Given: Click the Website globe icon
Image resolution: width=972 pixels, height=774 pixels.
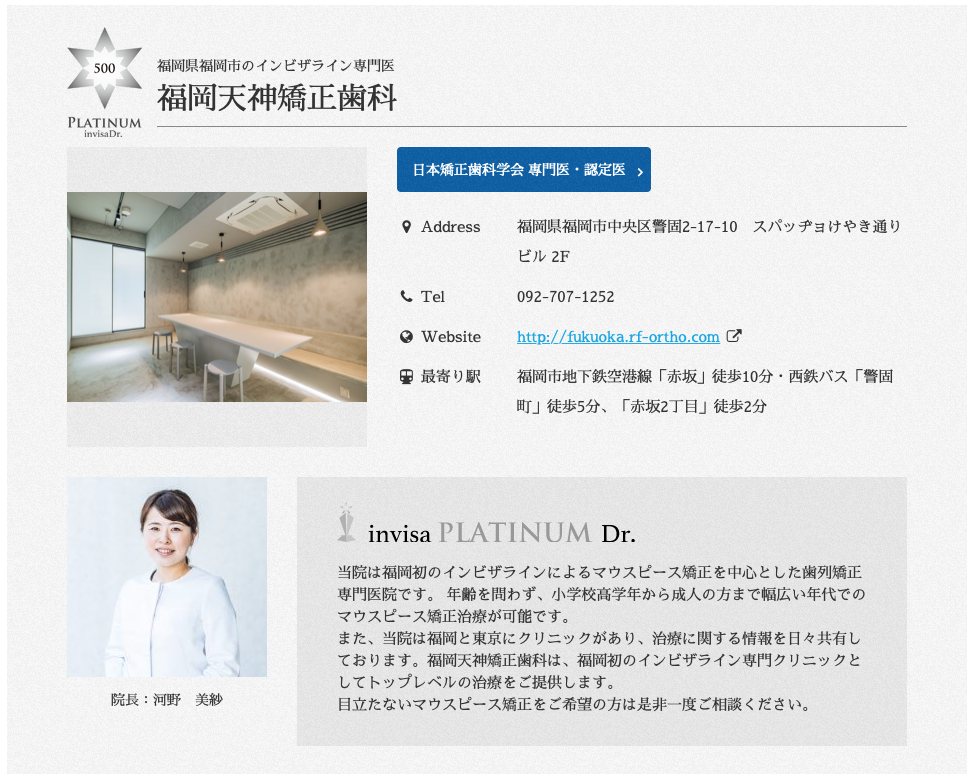Looking at the screenshot, I should 406,336.
